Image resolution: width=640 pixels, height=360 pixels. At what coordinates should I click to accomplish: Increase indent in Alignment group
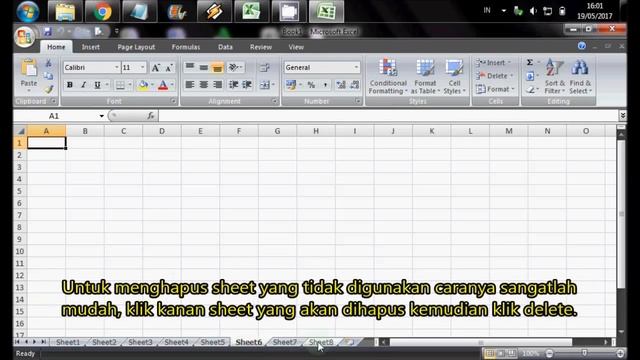point(247,84)
